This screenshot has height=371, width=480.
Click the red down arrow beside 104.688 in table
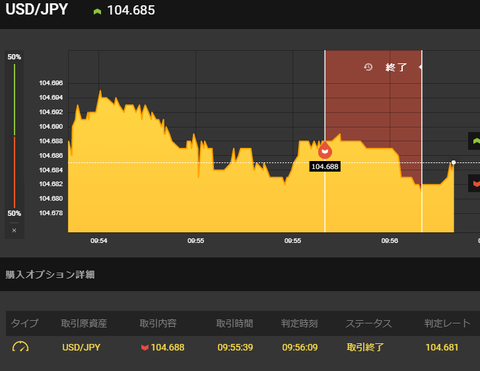144,348
